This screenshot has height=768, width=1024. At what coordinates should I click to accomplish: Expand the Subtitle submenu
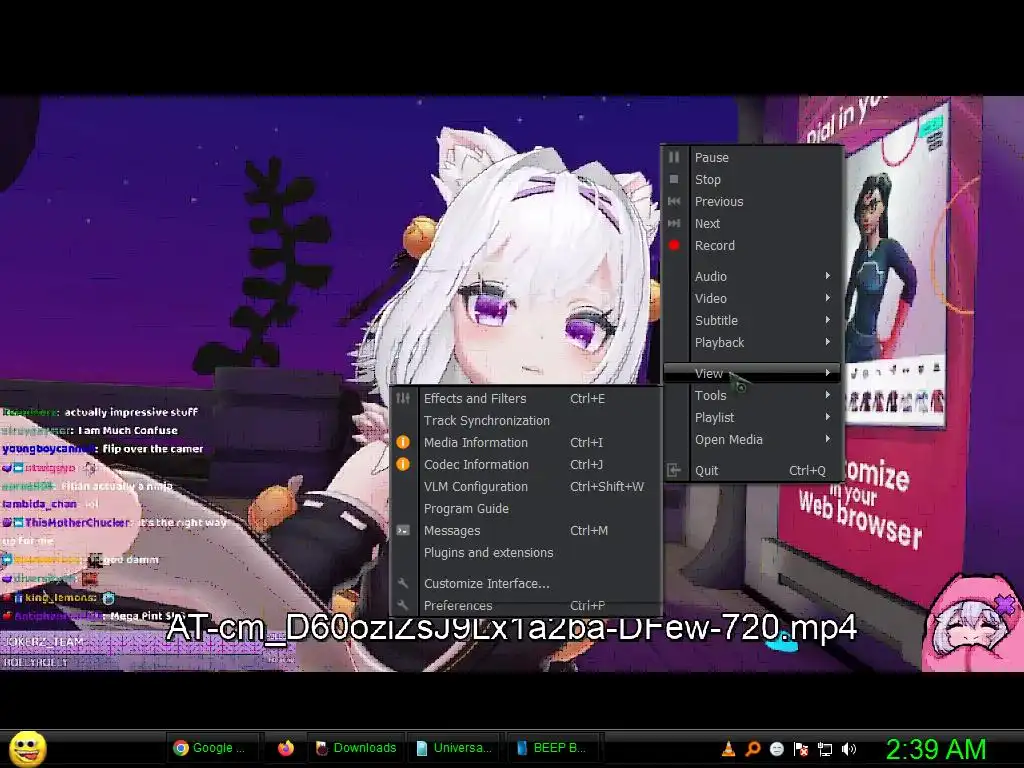pos(752,321)
